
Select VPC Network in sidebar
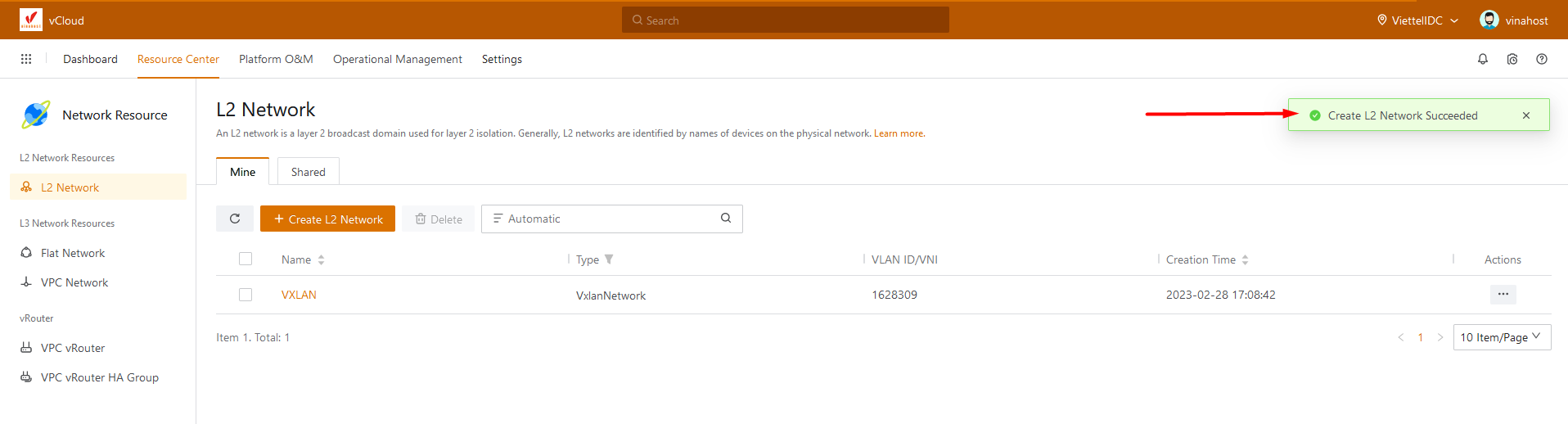tap(98, 282)
